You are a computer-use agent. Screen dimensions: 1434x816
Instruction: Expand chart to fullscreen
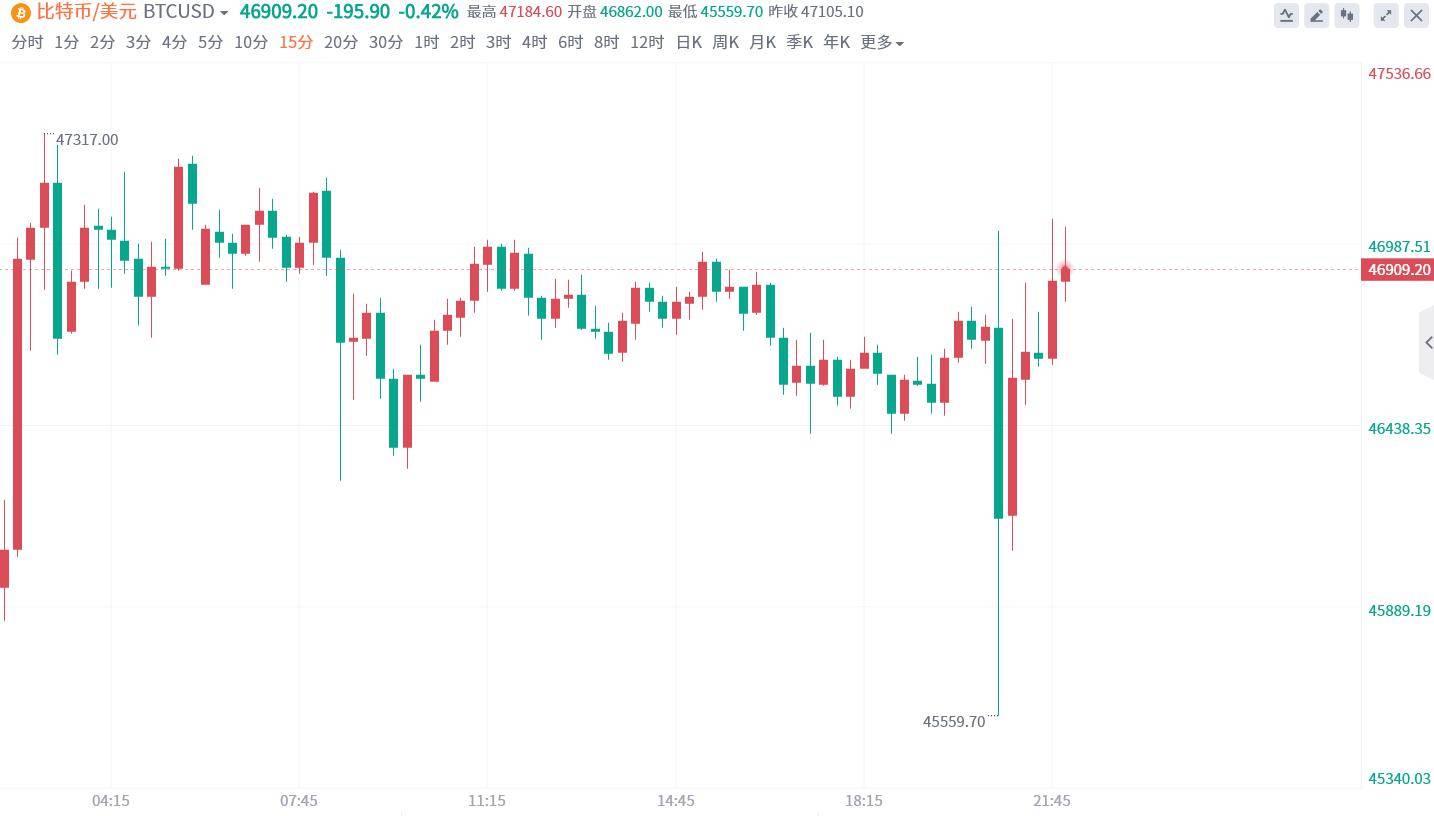tap(1386, 15)
